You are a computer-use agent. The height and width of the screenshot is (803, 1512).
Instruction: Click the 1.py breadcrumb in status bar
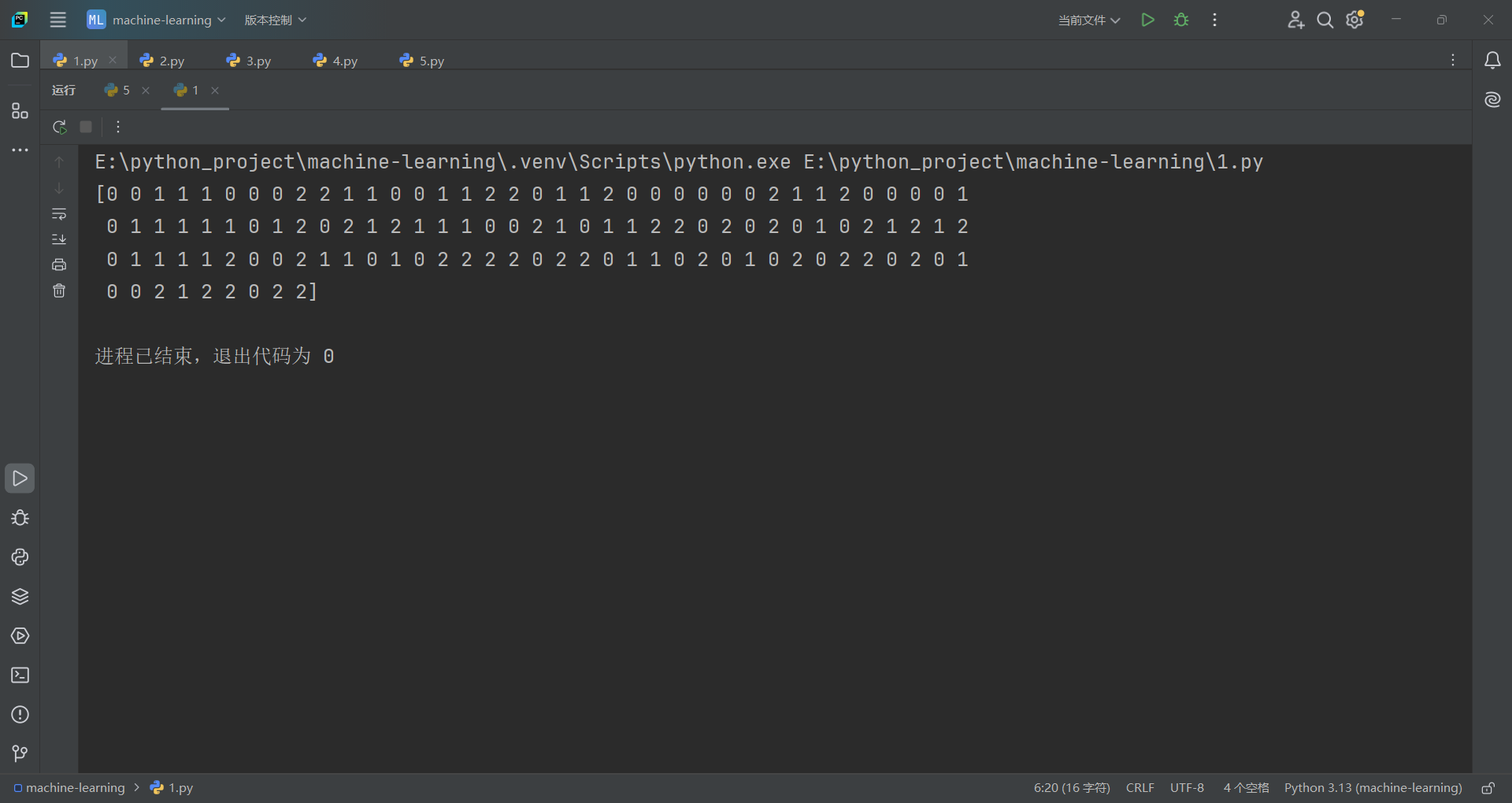[172, 787]
